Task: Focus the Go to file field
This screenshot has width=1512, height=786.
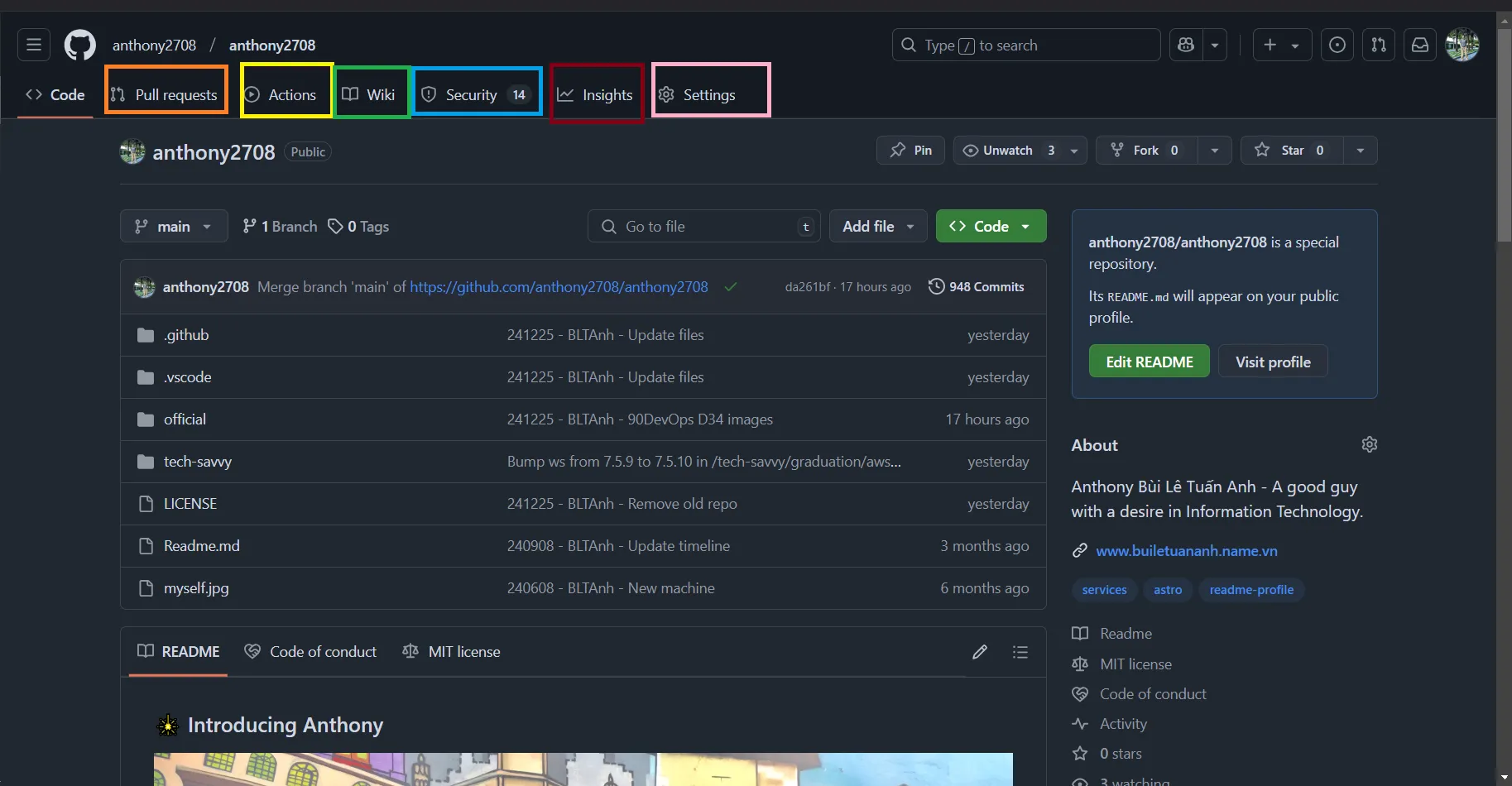Action: click(x=703, y=226)
